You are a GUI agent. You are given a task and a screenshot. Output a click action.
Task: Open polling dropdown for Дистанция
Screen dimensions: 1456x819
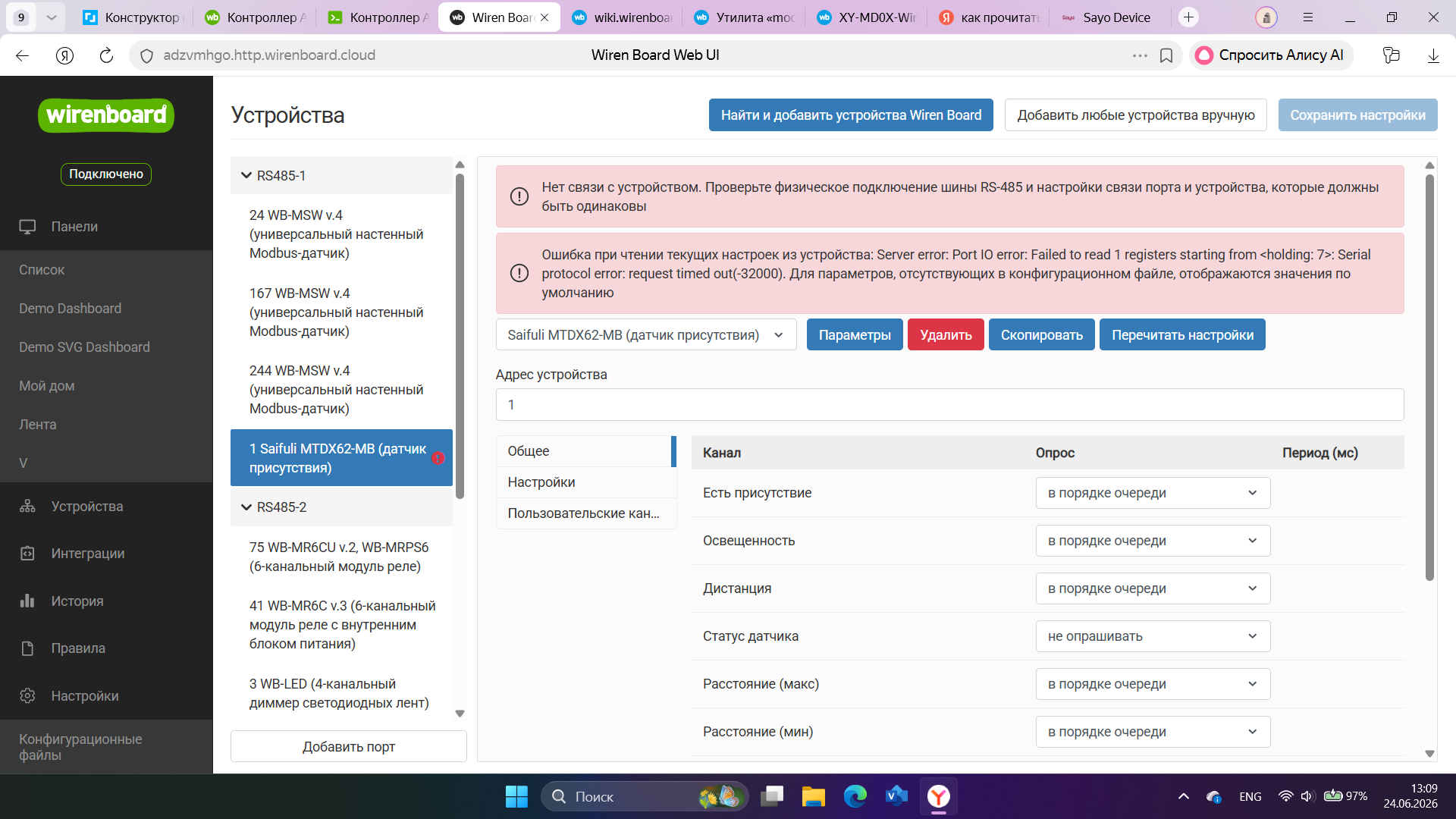pos(1153,588)
